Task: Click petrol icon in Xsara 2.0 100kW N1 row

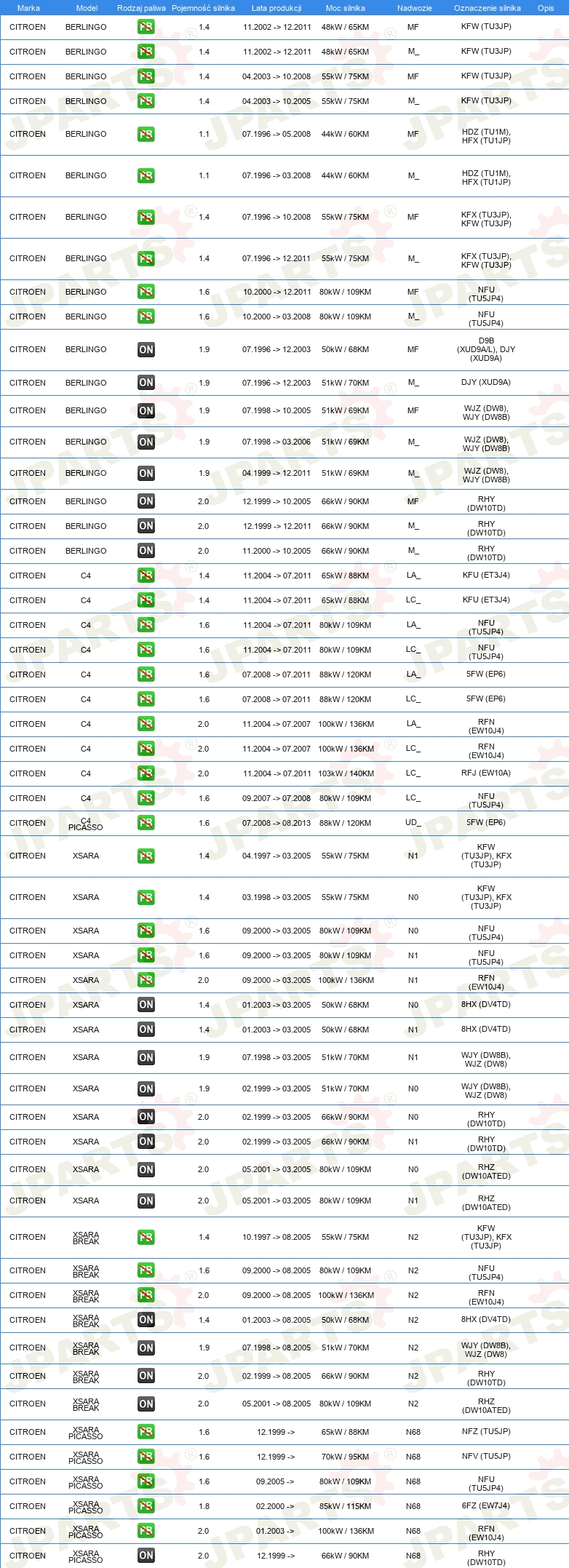Action: [x=146, y=980]
